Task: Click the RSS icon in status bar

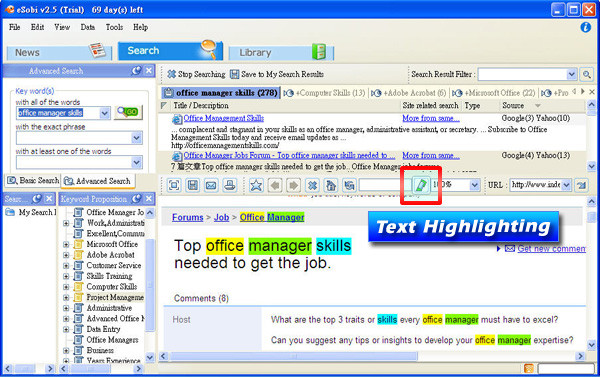Action: (x=528, y=368)
